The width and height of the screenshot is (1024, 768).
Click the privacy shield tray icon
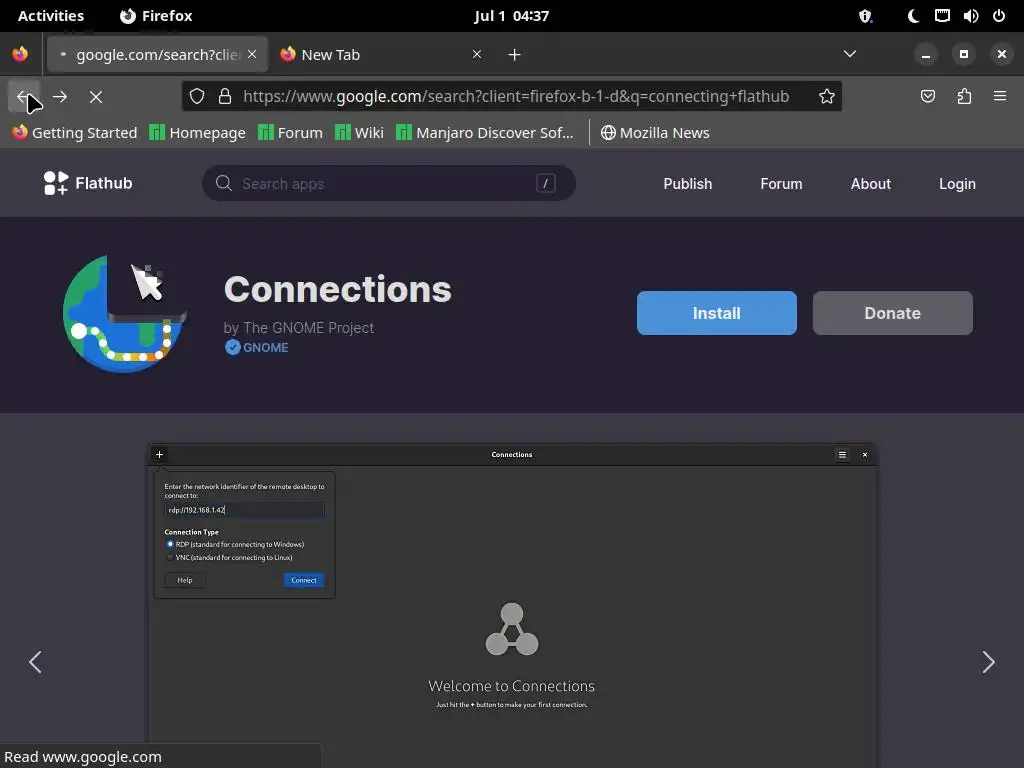[865, 16]
